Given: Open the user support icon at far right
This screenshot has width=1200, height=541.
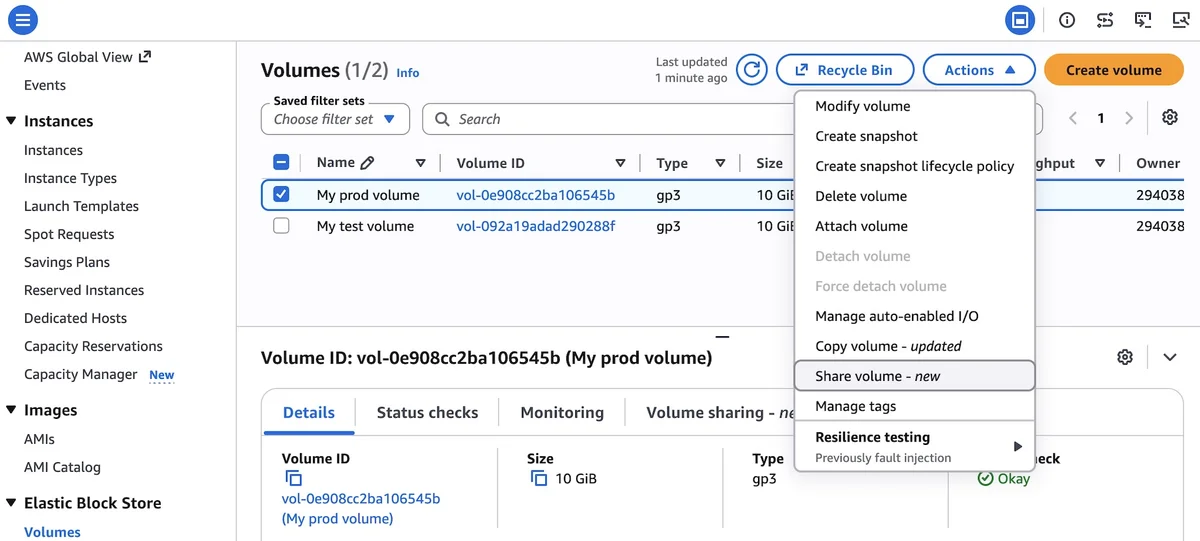Looking at the screenshot, I should pos(1181,19).
